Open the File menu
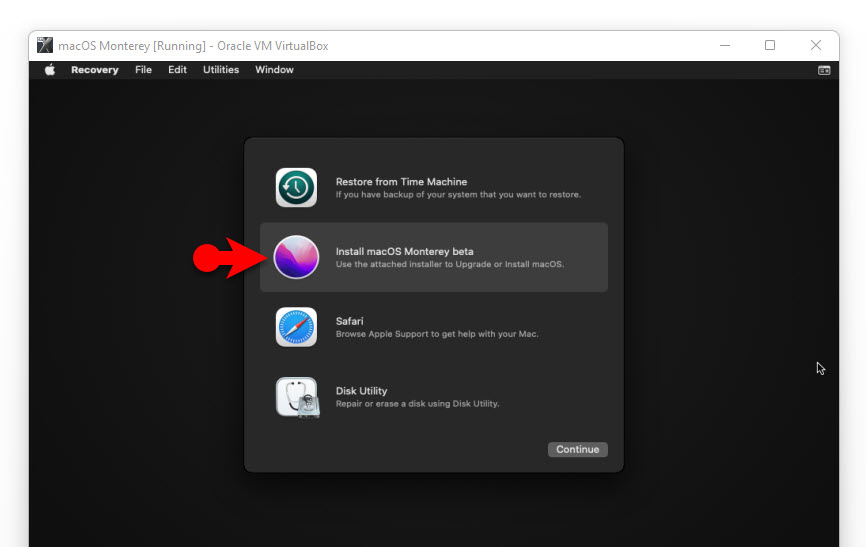Viewport: 866px width, 547px height. click(143, 70)
